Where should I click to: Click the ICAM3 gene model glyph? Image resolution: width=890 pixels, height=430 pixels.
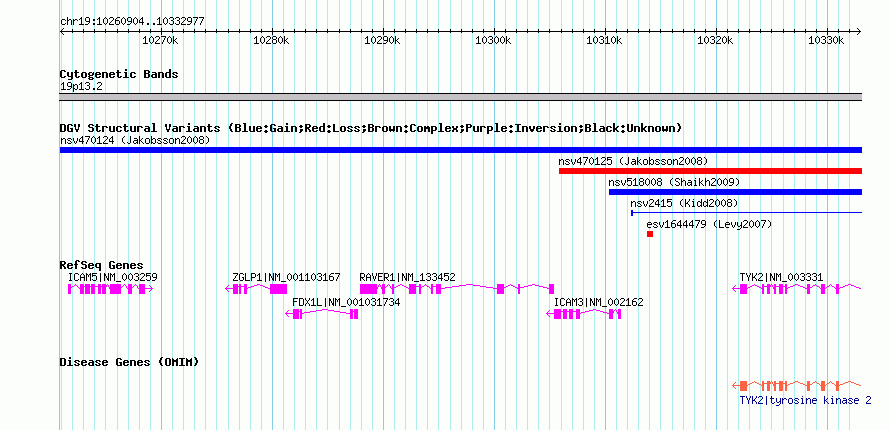[584, 314]
